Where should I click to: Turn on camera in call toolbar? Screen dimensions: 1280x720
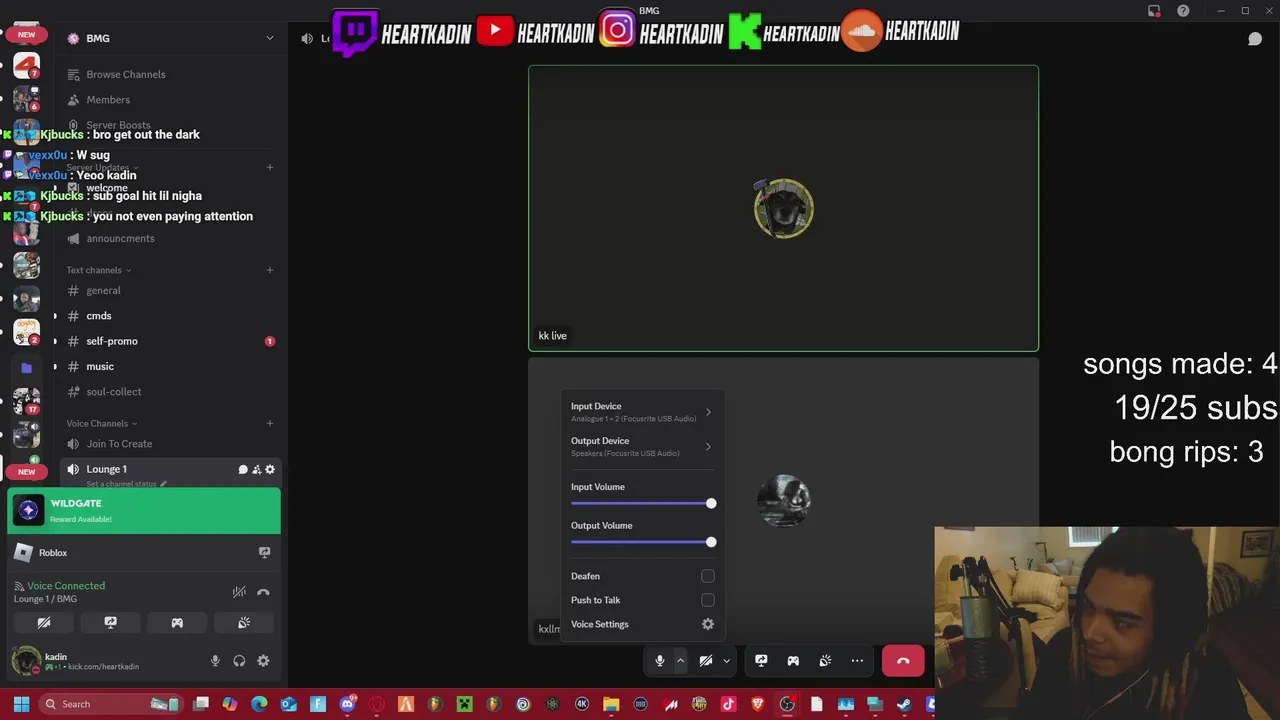(705, 661)
